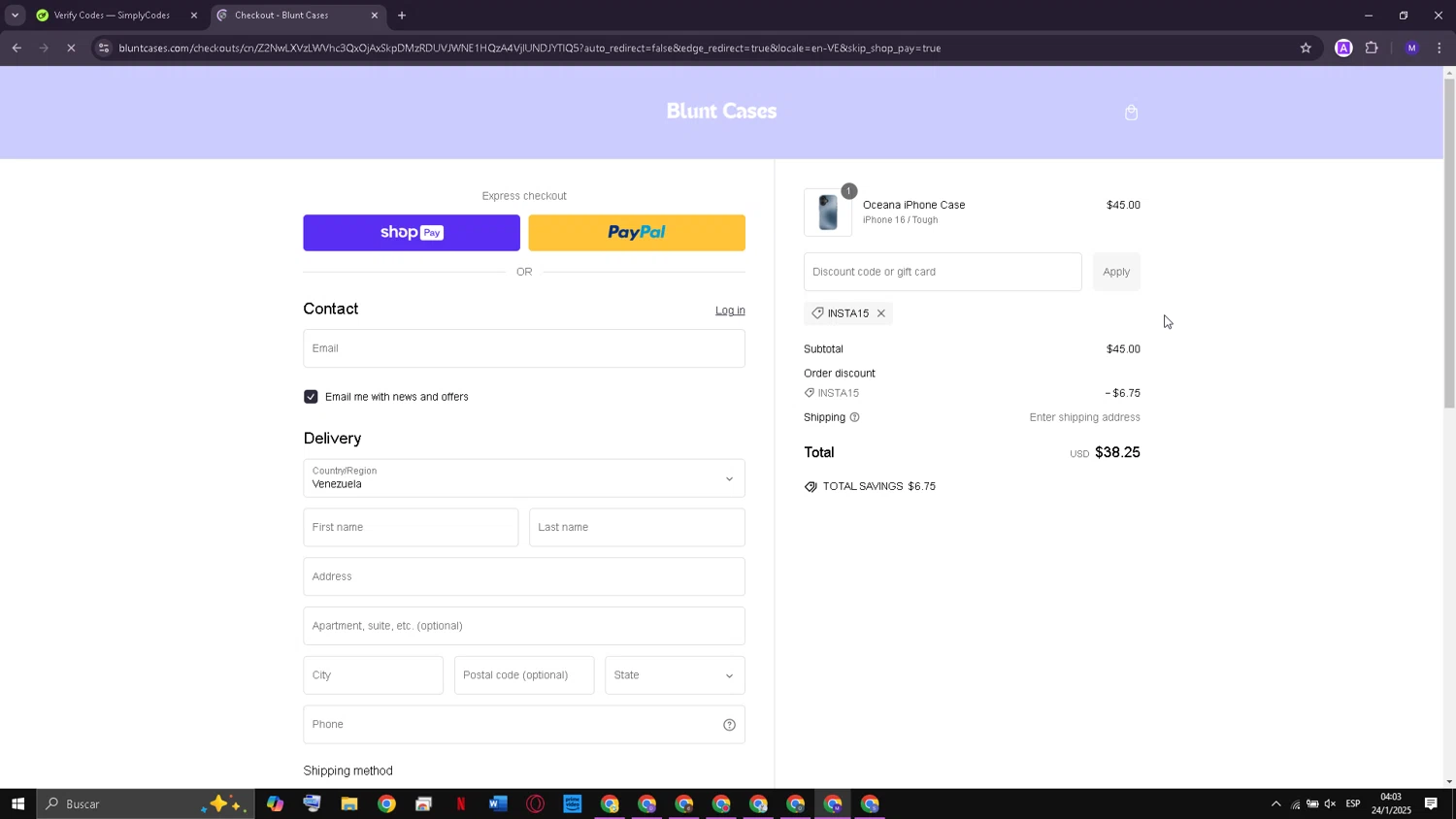Click the iPhone 16 / Tough variant text
Screen dimensions: 1456x819
(900, 220)
